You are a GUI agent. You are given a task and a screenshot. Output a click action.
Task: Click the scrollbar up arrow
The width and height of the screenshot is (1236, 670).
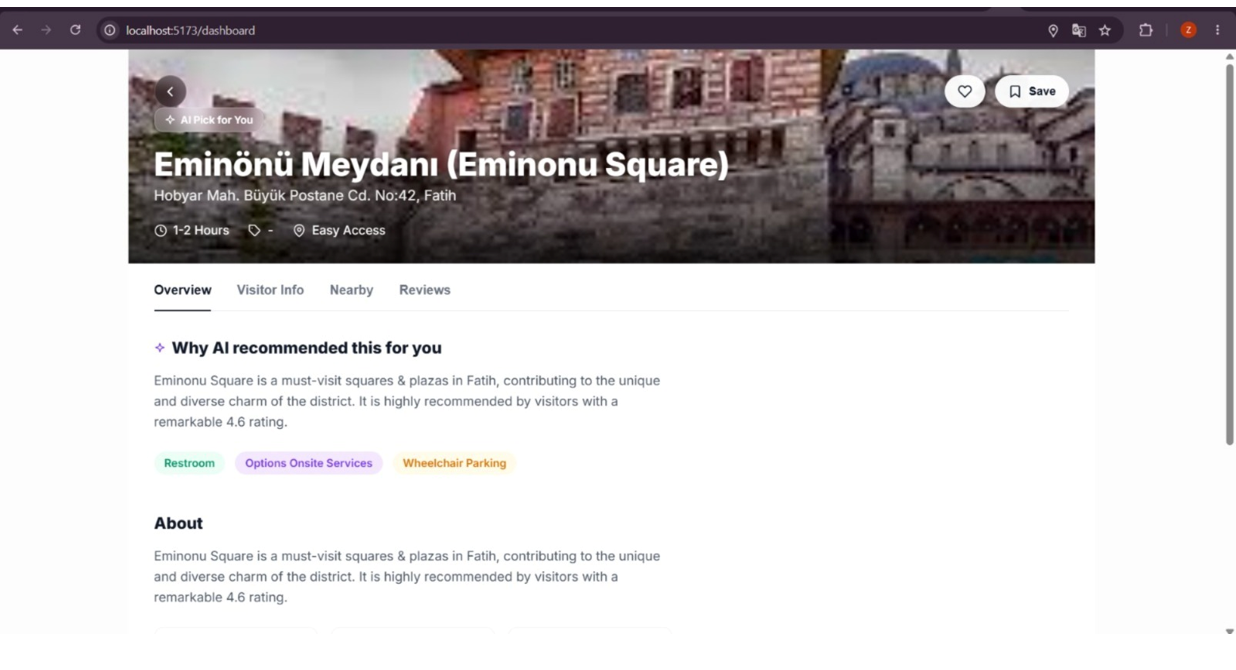click(1230, 56)
